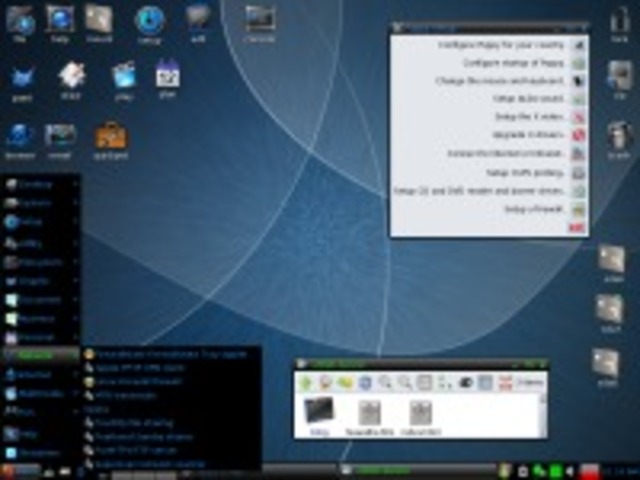
Task: Open the blue round setup desktop icon
Action: click(149, 22)
